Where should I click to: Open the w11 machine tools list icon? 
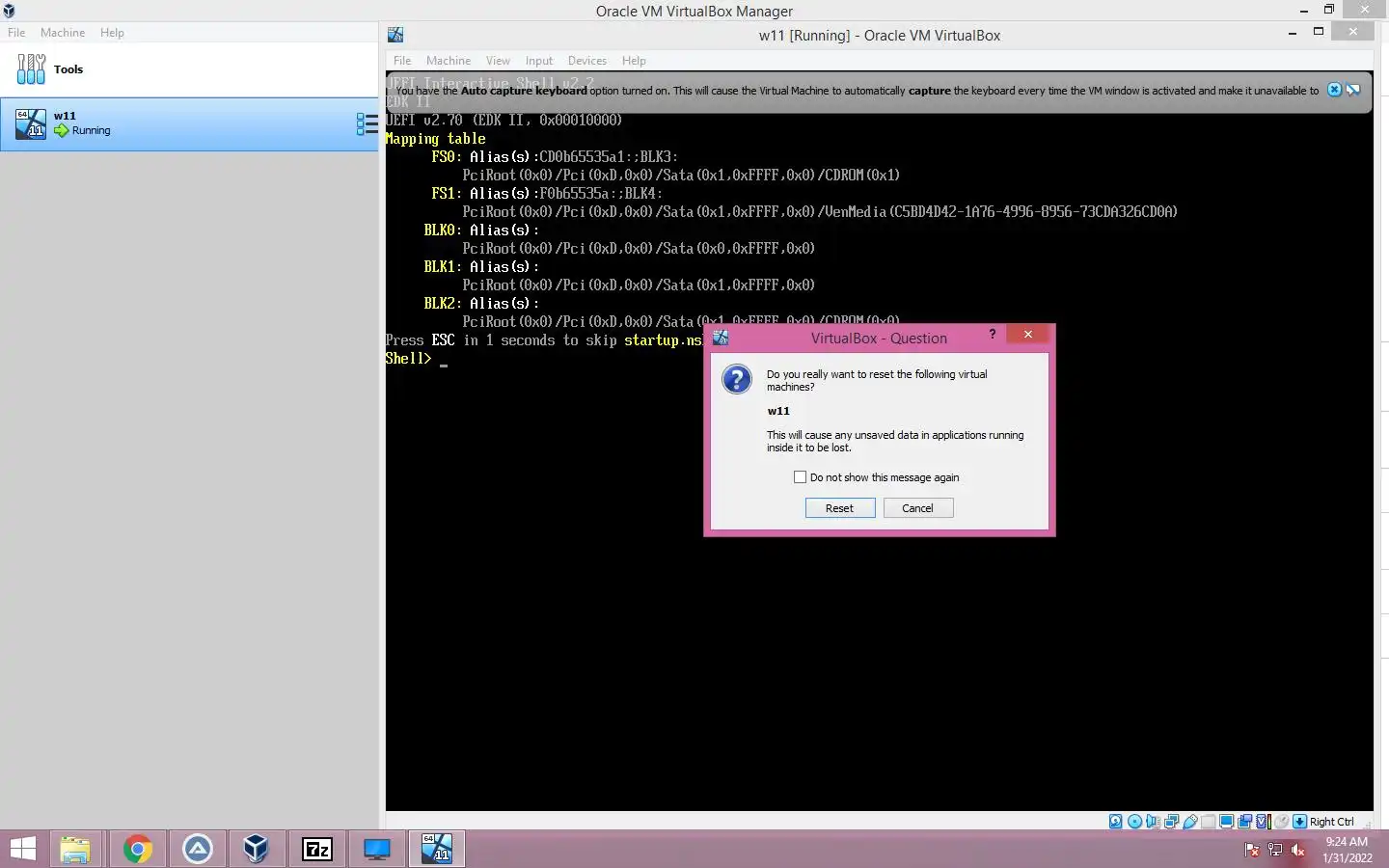pos(367,123)
